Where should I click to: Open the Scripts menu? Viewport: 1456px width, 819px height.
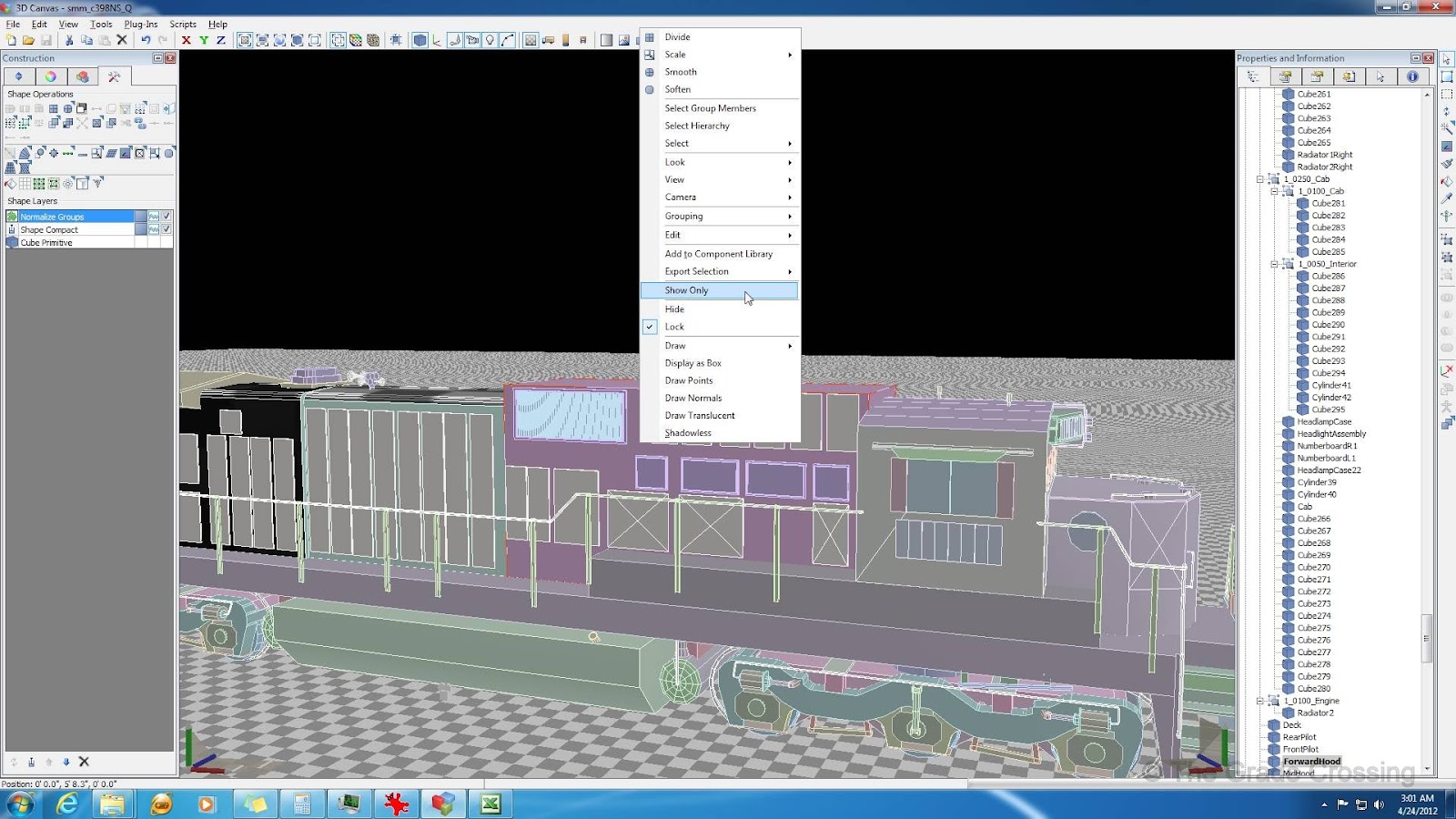pyautogui.click(x=183, y=25)
